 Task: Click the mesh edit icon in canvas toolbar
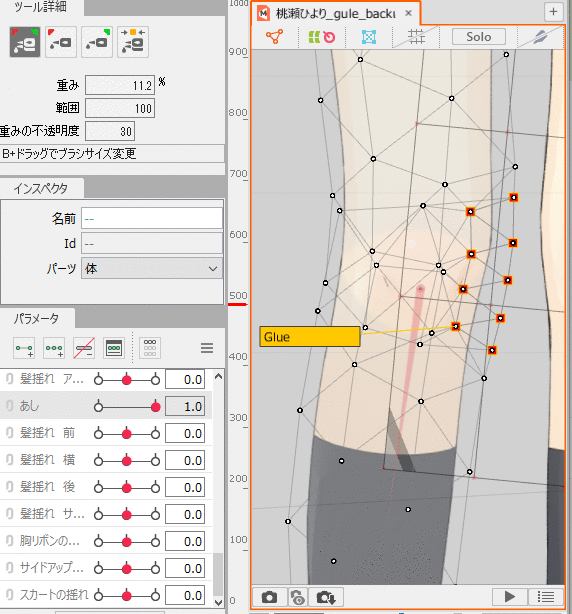[274, 37]
